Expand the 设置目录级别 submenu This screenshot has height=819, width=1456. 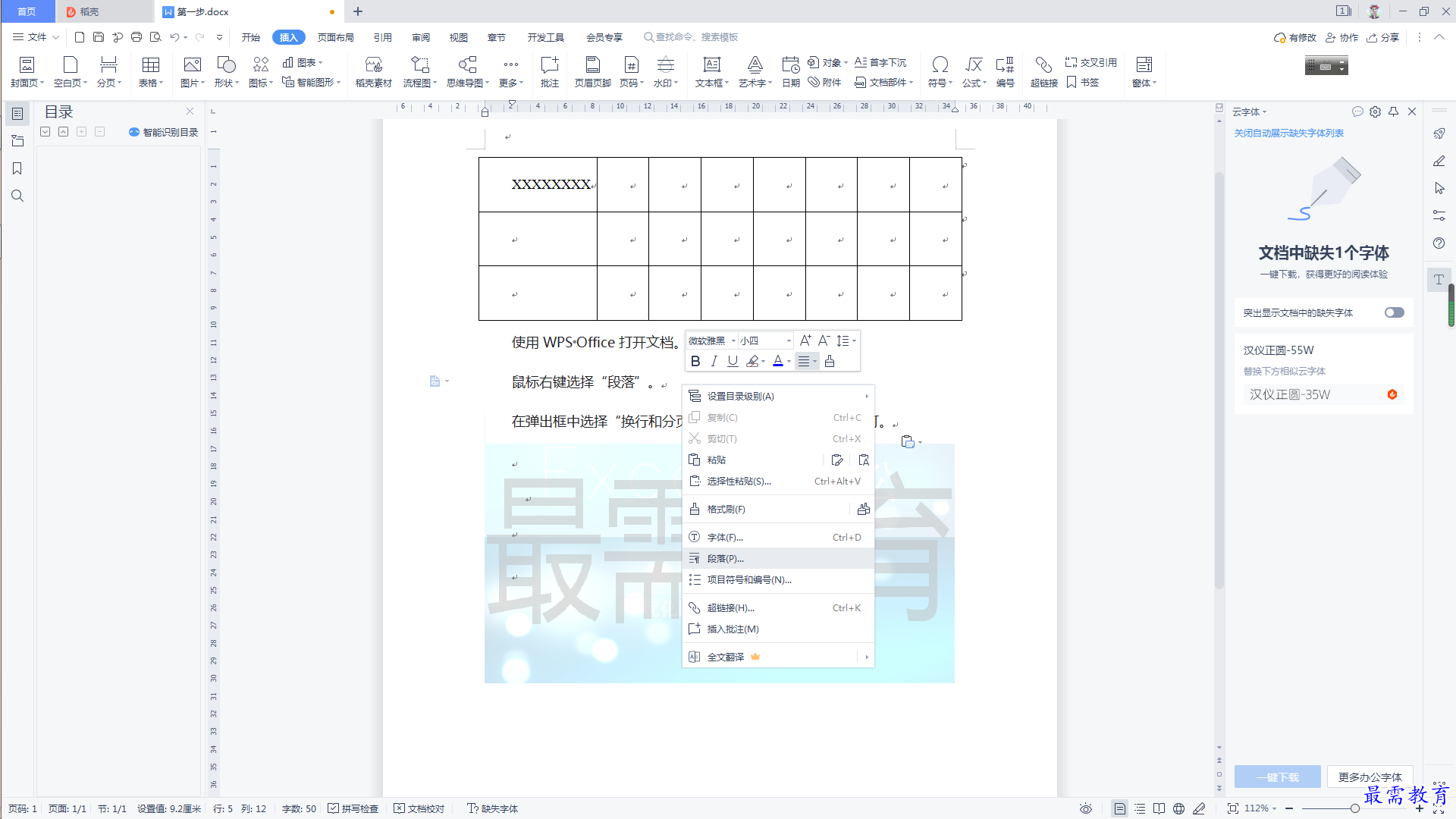[x=778, y=396]
